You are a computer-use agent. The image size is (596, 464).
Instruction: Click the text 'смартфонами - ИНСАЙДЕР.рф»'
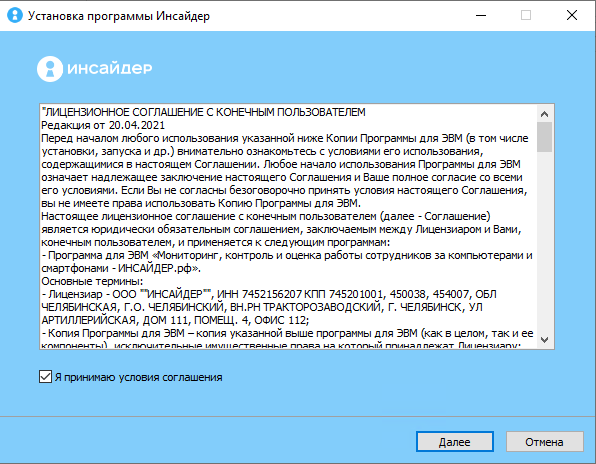pyautogui.click(x=120, y=268)
